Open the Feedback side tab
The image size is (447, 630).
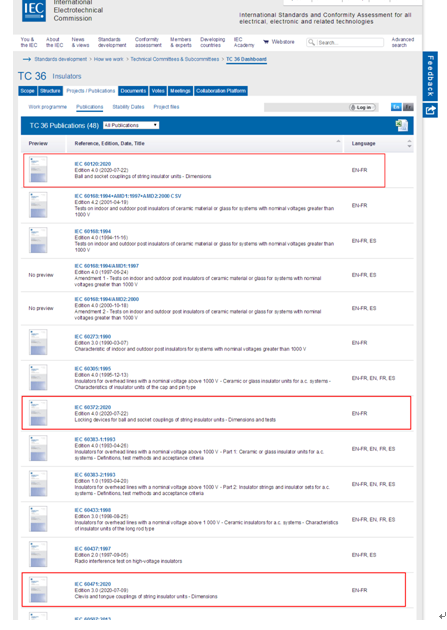pos(430,76)
